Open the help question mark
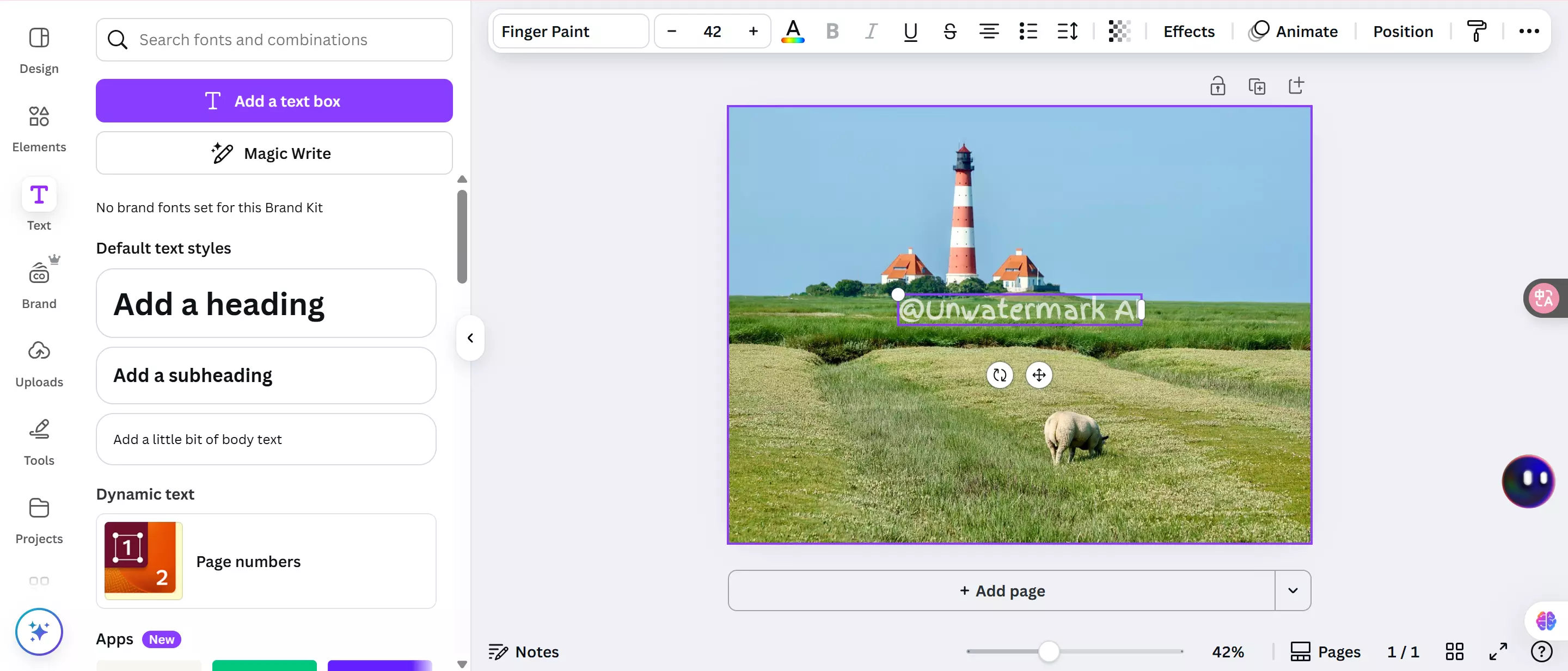This screenshot has width=1568, height=671. point(1541,651)
